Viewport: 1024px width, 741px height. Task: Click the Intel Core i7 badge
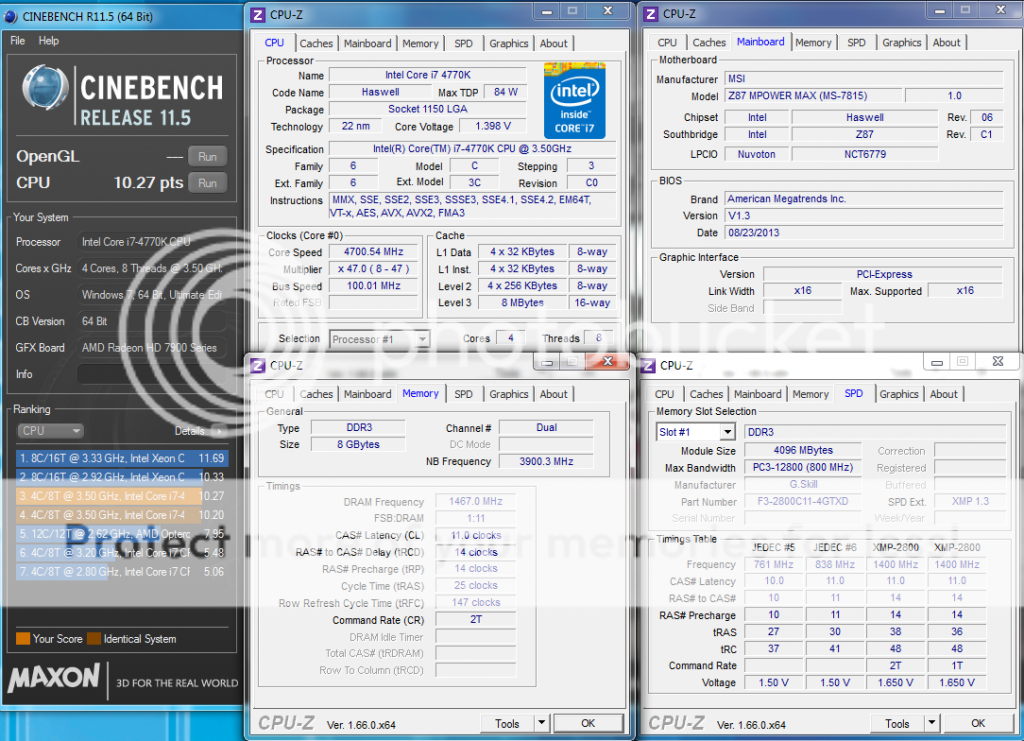tap(574, 100)
